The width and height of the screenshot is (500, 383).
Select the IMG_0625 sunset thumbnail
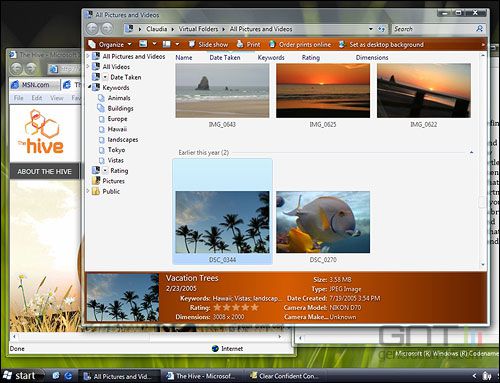pyautogui.click(x=323, y=91)
